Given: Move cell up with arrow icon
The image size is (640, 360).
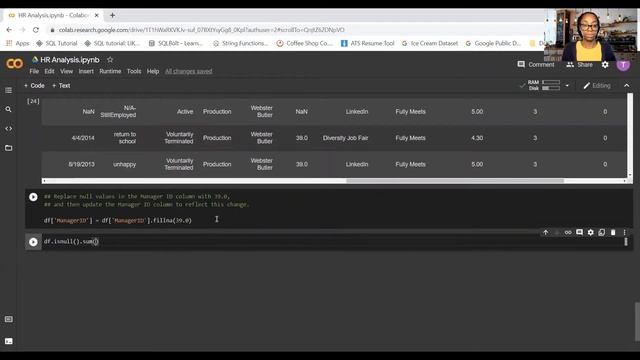Looking at the screenshot, I should [x=546, y=232].
